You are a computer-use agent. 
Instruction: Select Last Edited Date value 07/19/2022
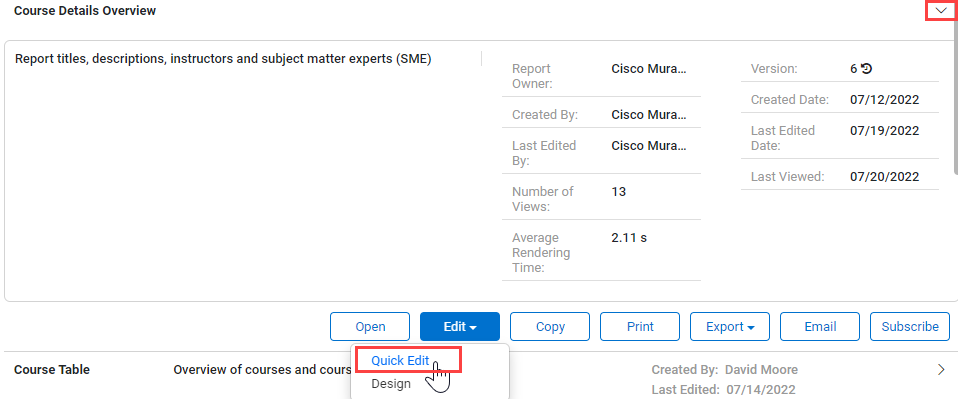point(884,131)
